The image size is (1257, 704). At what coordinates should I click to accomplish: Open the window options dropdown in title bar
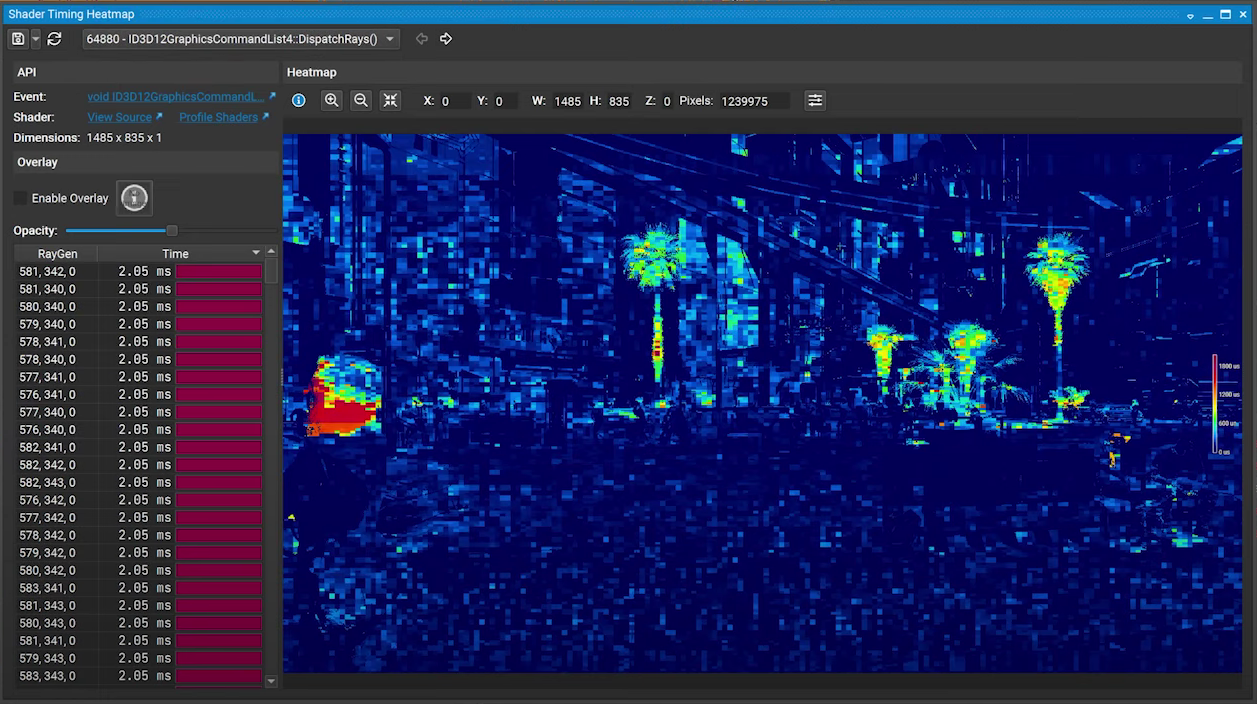point(1190,15)
